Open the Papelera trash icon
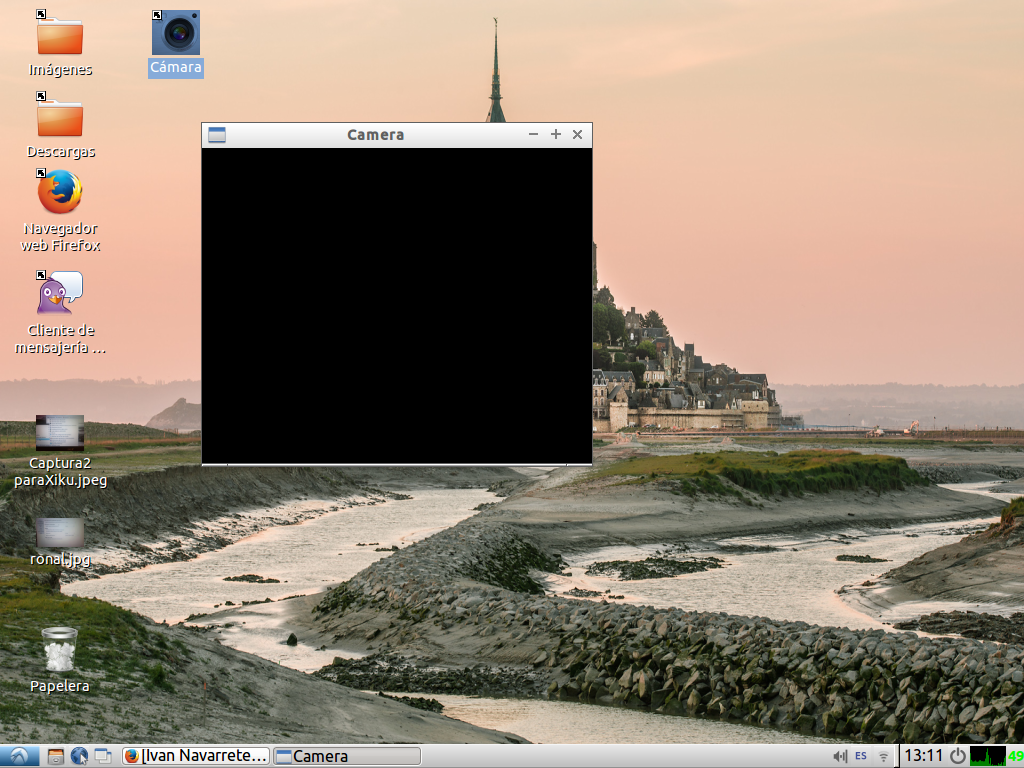Screen dimensions: 1024x768 (59, 649)
